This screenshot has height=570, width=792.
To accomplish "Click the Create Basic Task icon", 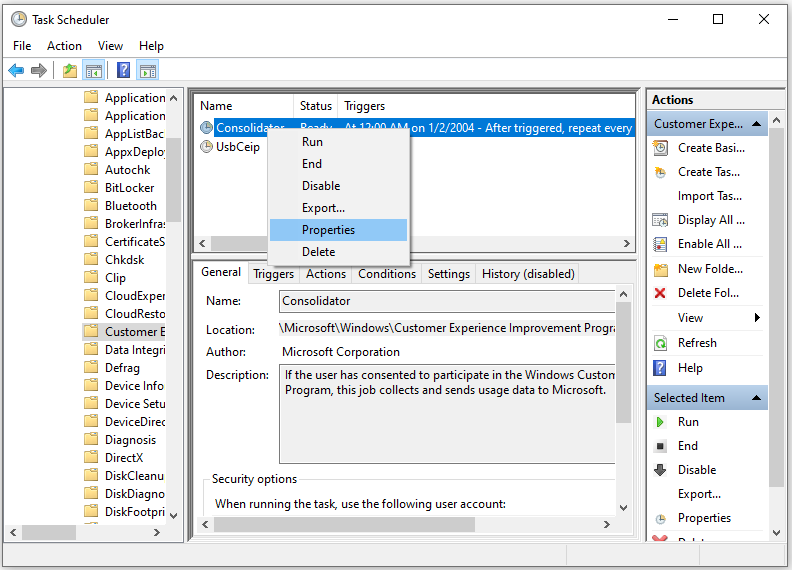I will coord(660,148).
